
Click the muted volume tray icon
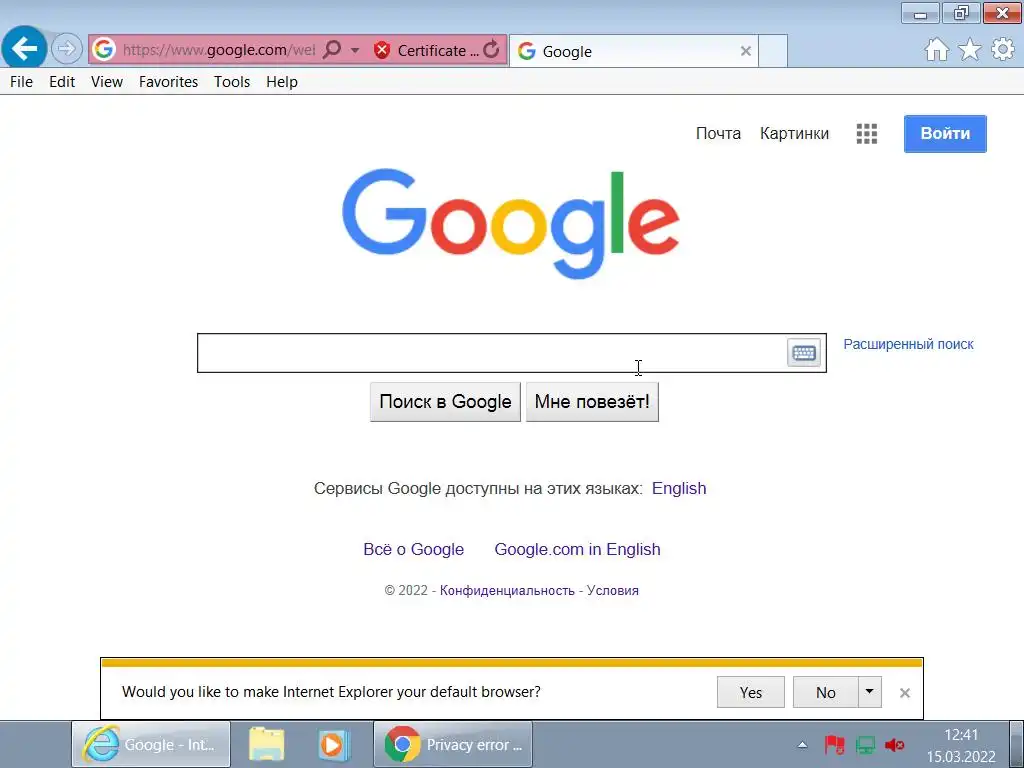[895, 744]
